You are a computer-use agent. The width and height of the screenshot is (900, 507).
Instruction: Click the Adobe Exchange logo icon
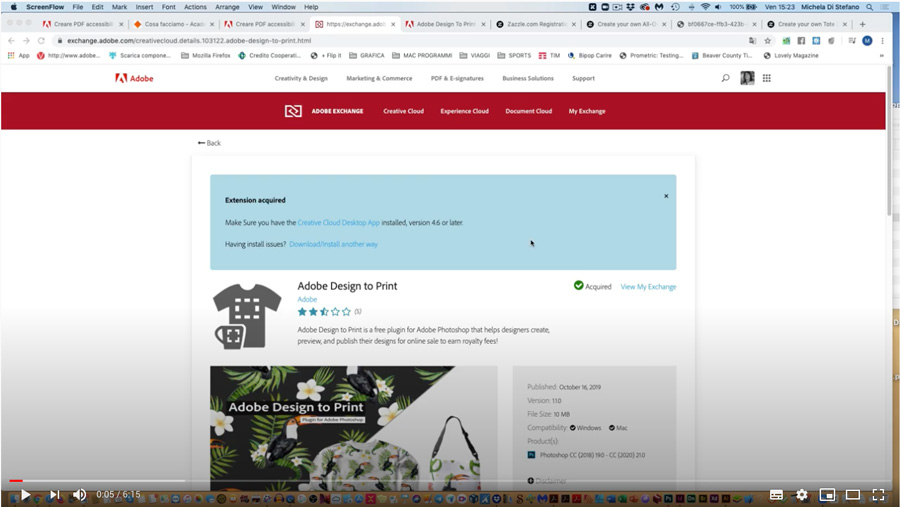coord(293,111)
